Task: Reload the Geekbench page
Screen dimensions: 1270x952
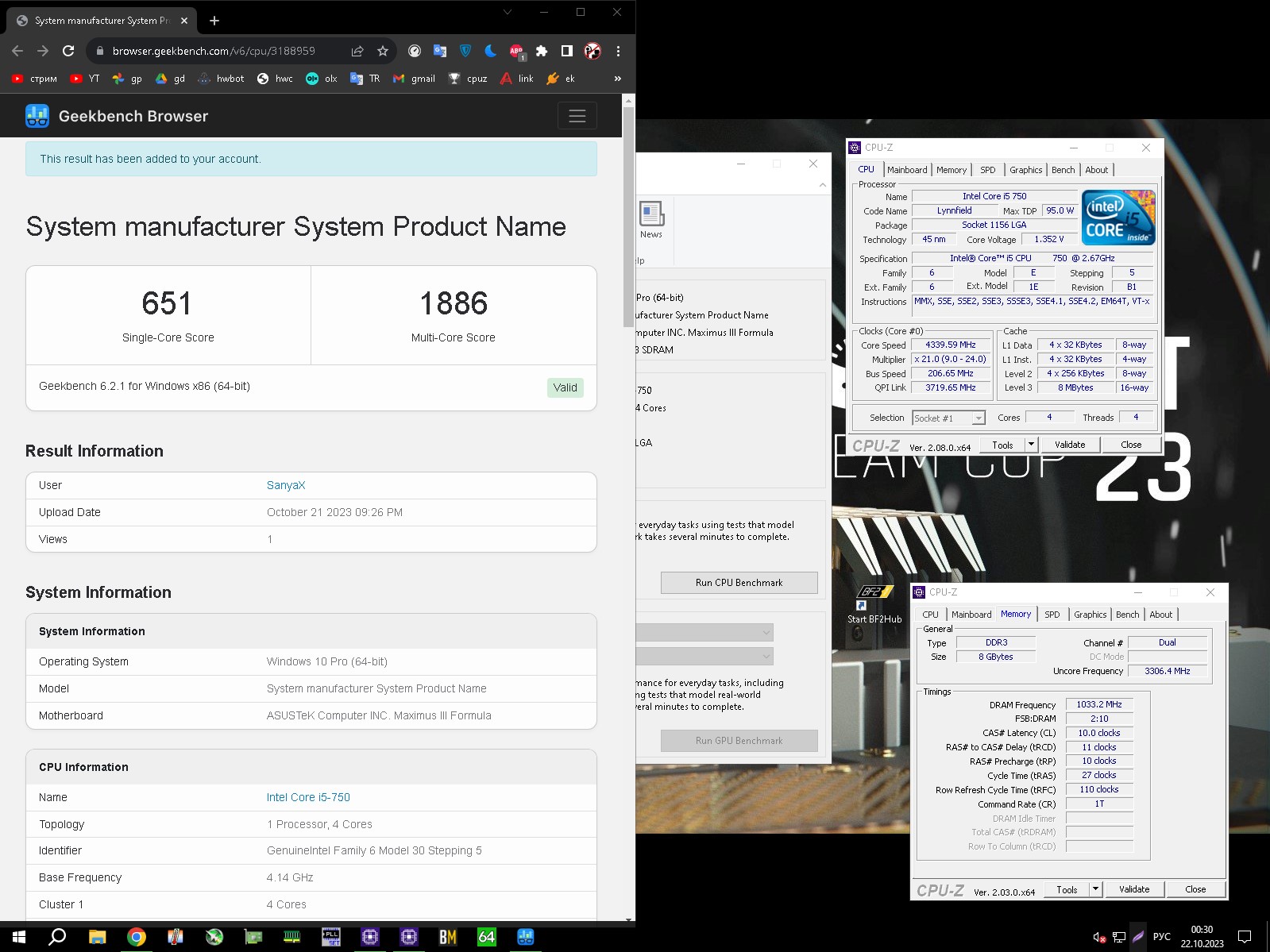Action: 68,51
